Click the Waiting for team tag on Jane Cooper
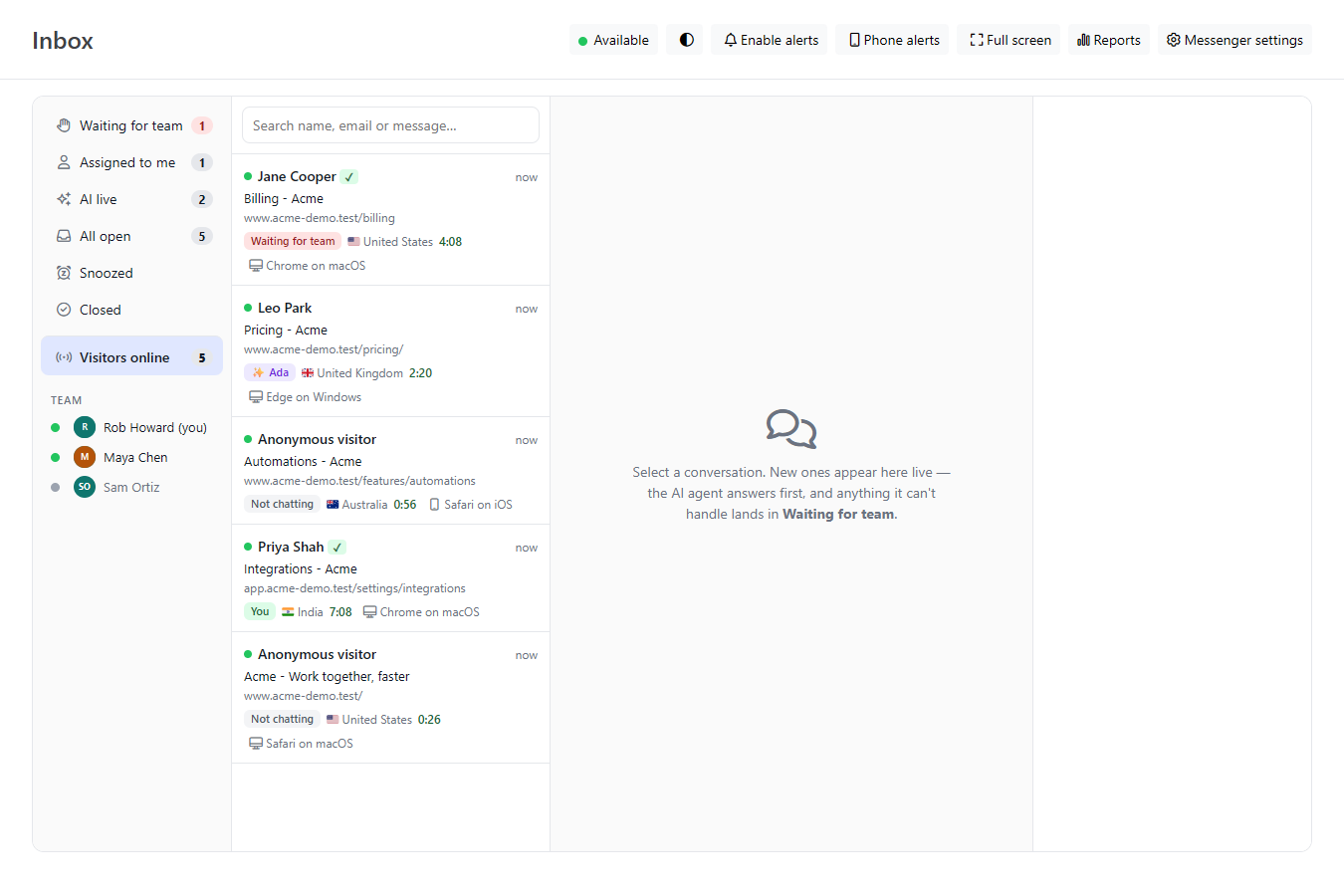1344x896 pixels. pyautogui.click(x=293, y=241)
